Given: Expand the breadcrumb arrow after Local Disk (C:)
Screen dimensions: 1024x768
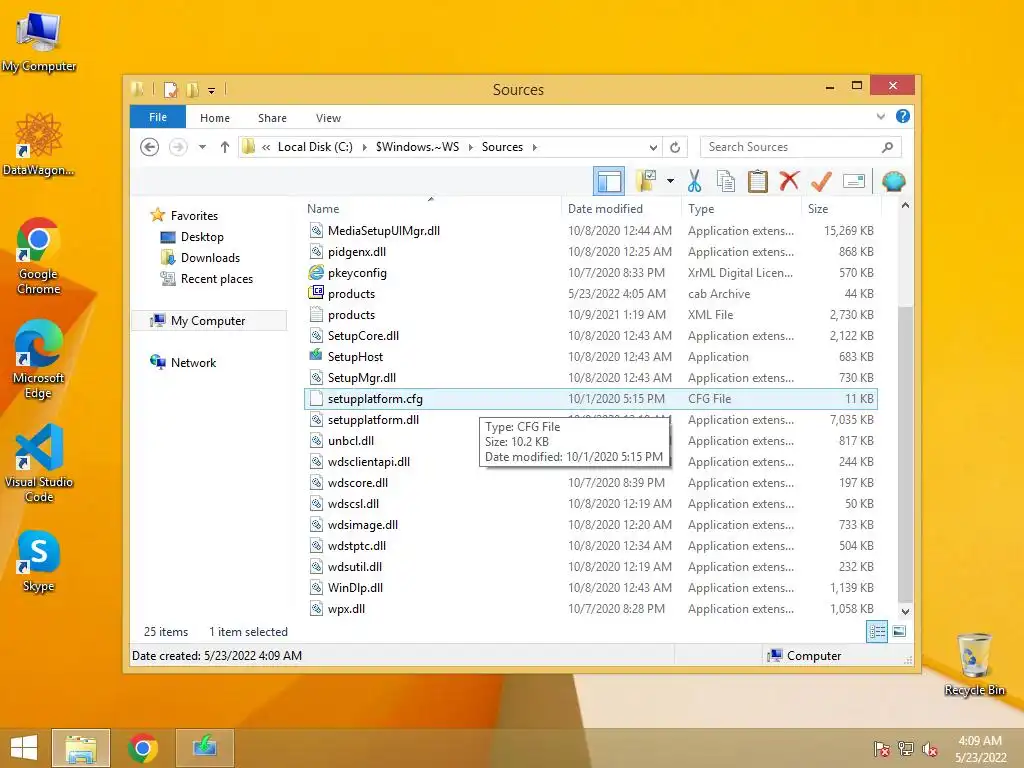Looking at the screenshot, I should (x=364, y=147).
